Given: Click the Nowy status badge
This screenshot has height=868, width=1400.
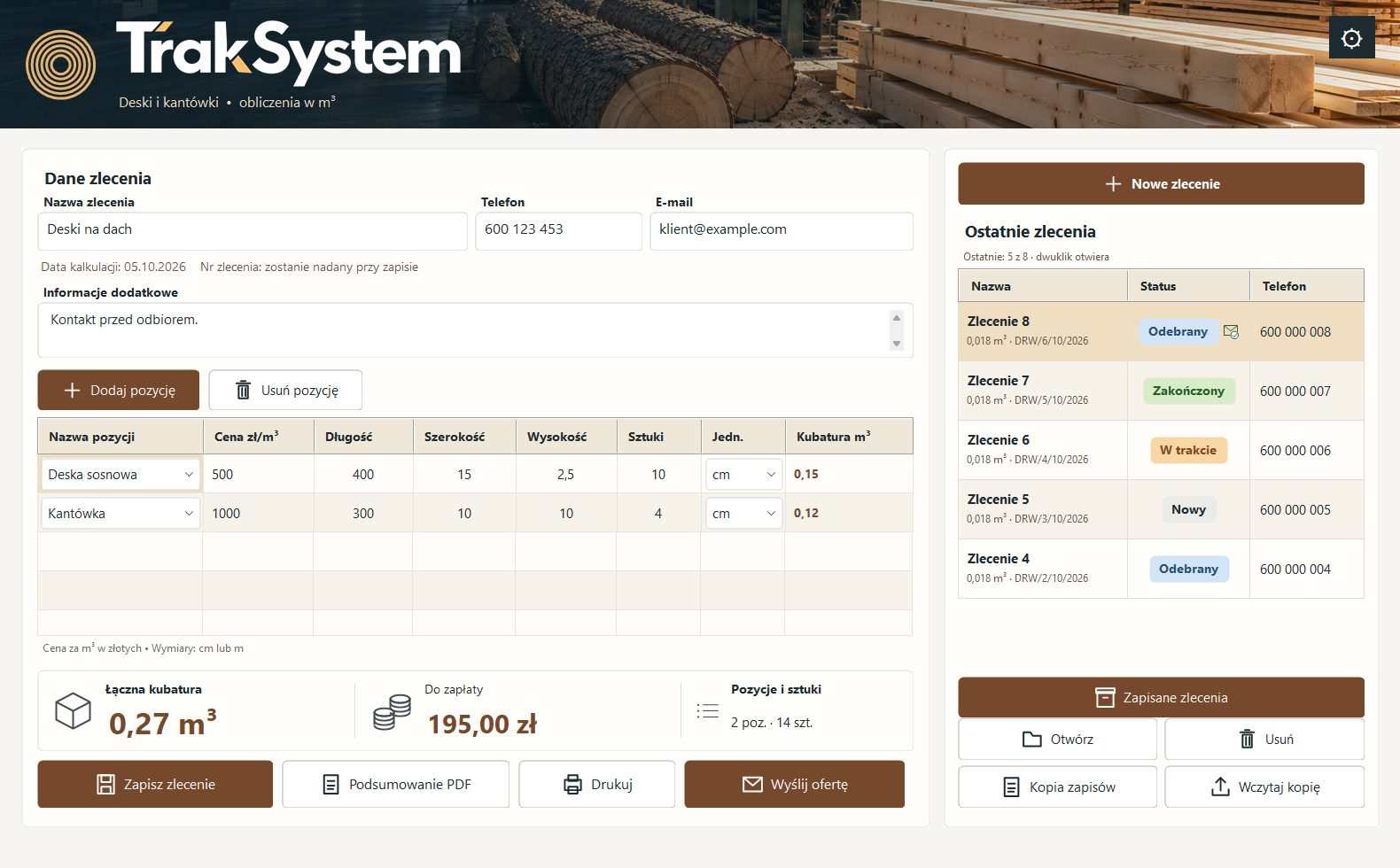Looking at the screenshot, I should click(1188, 509).
